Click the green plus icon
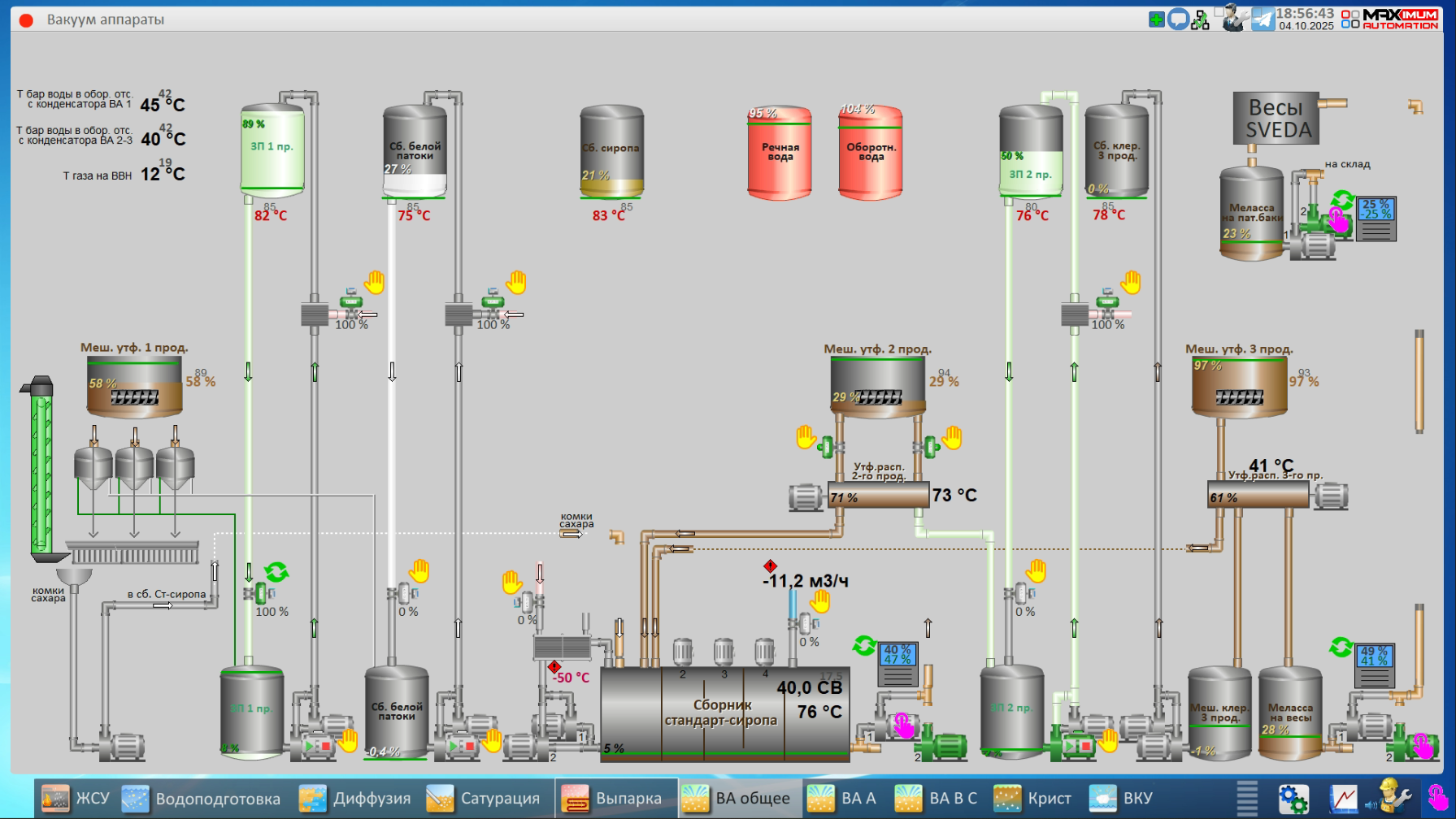1456x819 pixels. pos(1156,19)
